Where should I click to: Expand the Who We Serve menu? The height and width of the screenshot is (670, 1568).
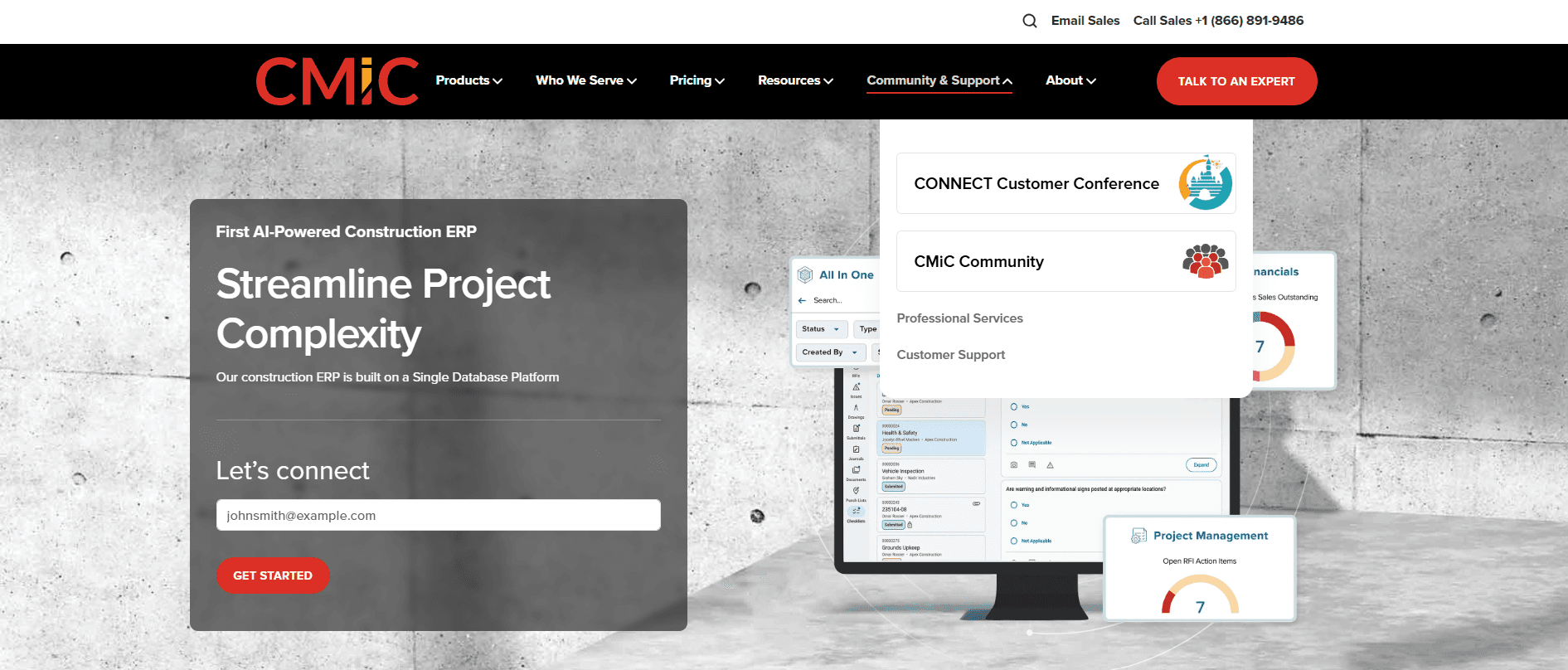585,80
